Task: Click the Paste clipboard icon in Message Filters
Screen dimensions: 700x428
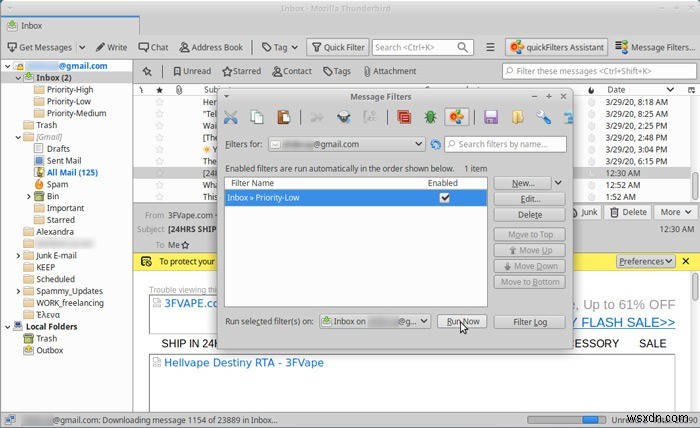Action: tap(283, 117)
